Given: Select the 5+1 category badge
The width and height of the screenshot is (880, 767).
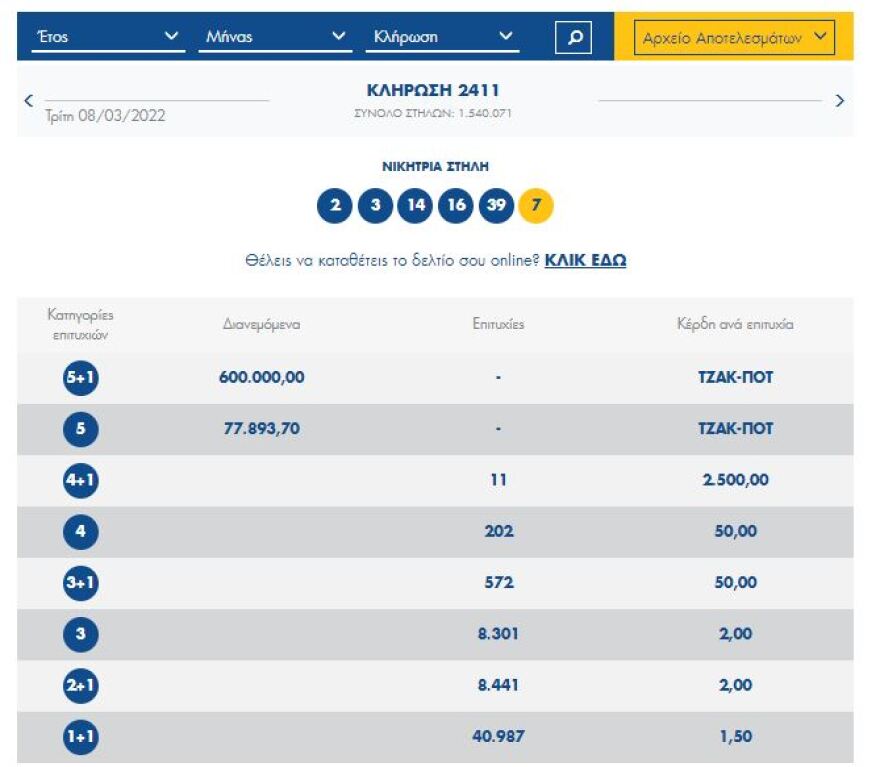Looking at the screenshot, I should coord(81,378).
